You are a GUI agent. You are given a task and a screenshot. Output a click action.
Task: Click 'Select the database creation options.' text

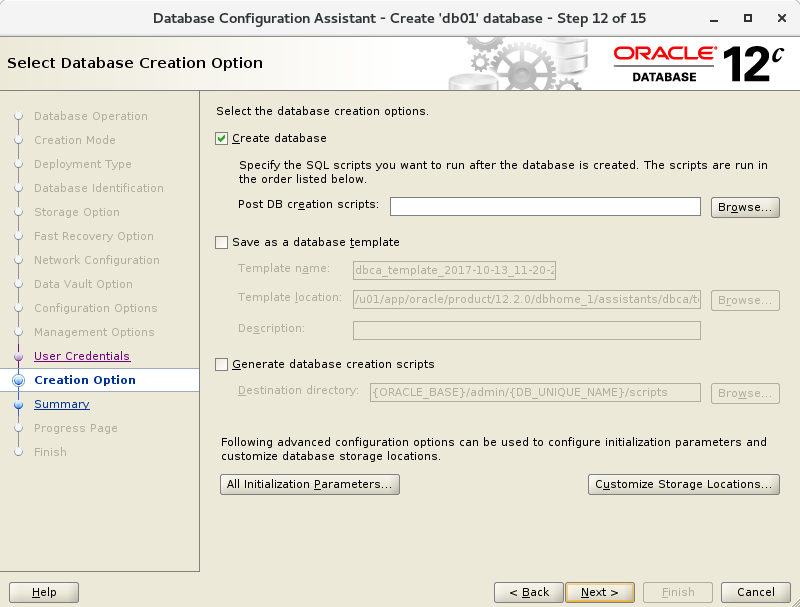(x=322, y=111)
